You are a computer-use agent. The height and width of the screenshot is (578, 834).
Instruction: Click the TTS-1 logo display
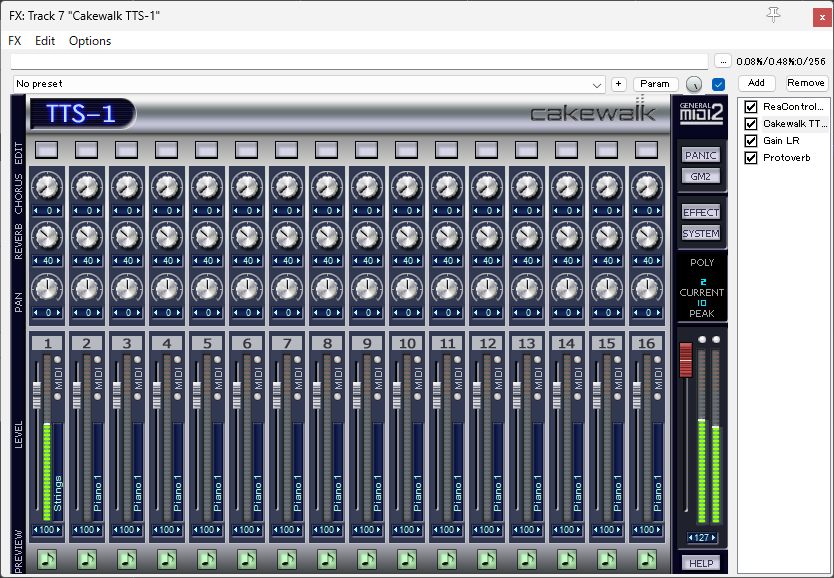pyautogui.click(x=81, y=113)
